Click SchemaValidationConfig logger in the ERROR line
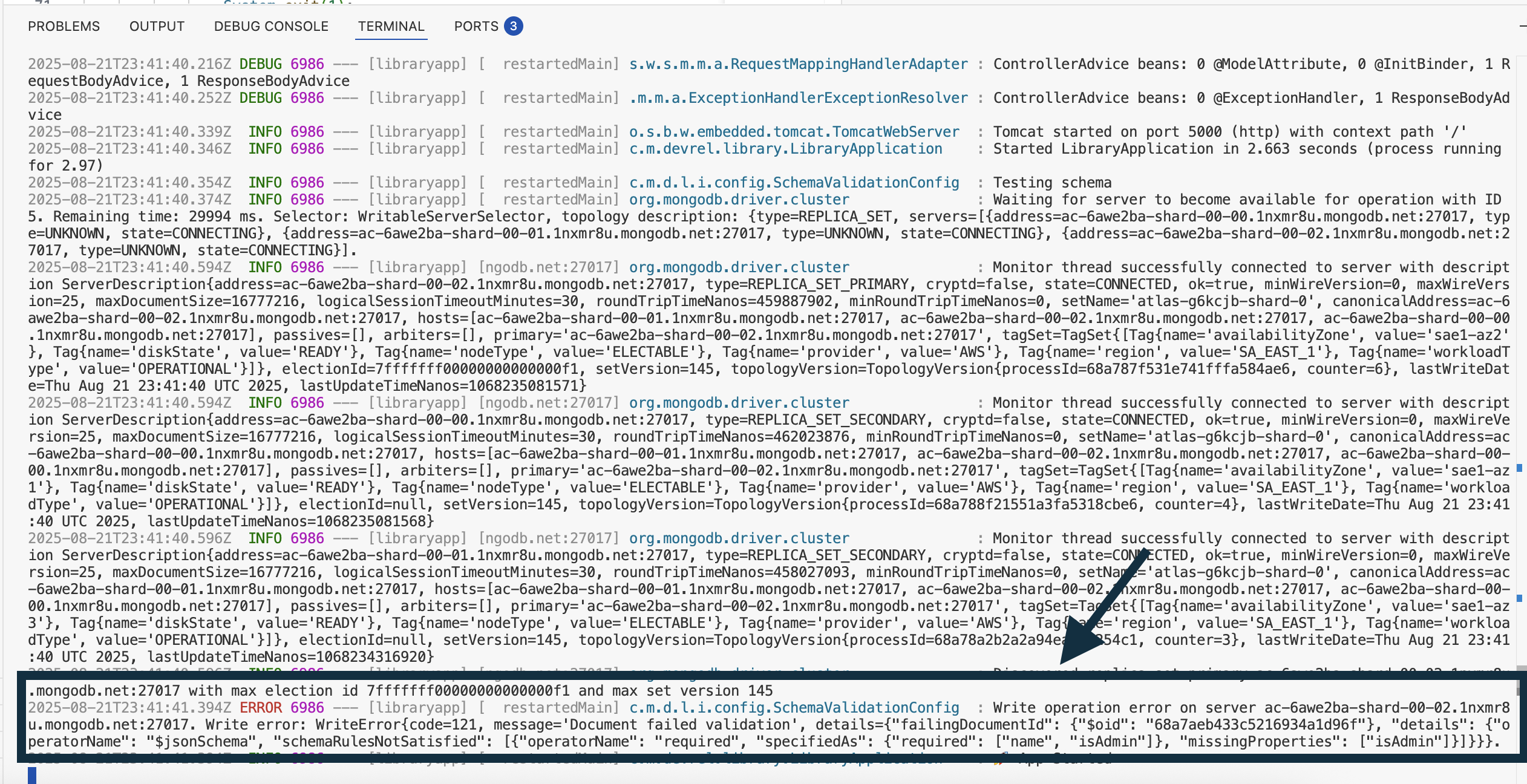 (x=794, y=707)
